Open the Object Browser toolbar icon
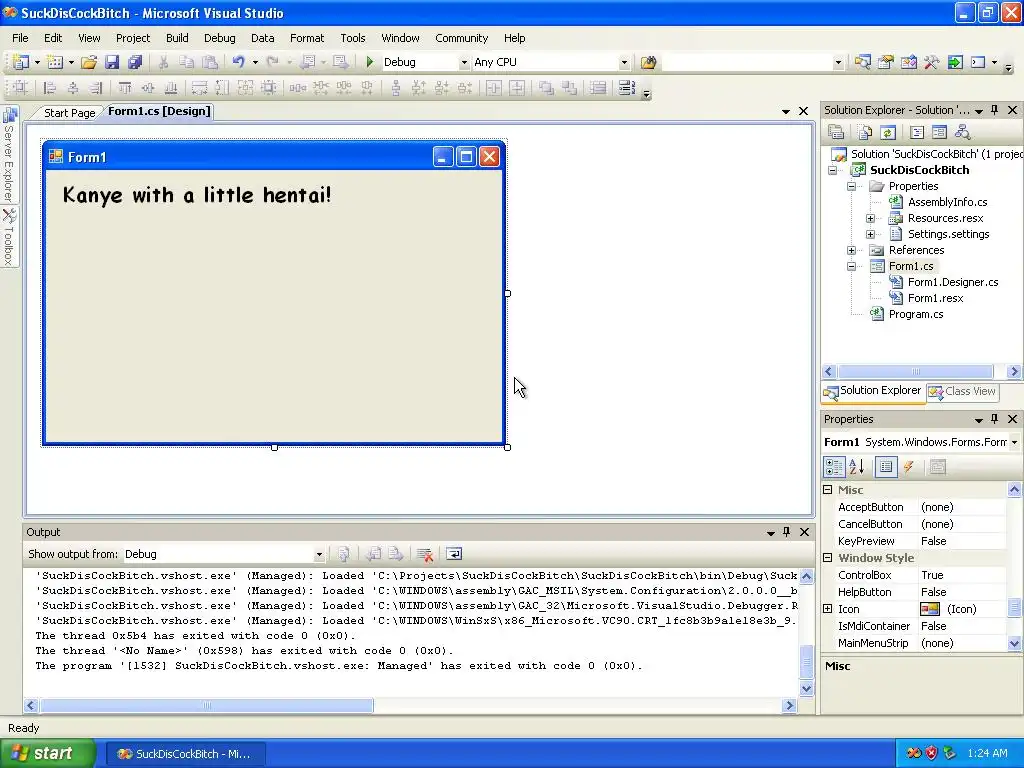The height and width of the screenshot is (768, 1024). coord(908,62)
